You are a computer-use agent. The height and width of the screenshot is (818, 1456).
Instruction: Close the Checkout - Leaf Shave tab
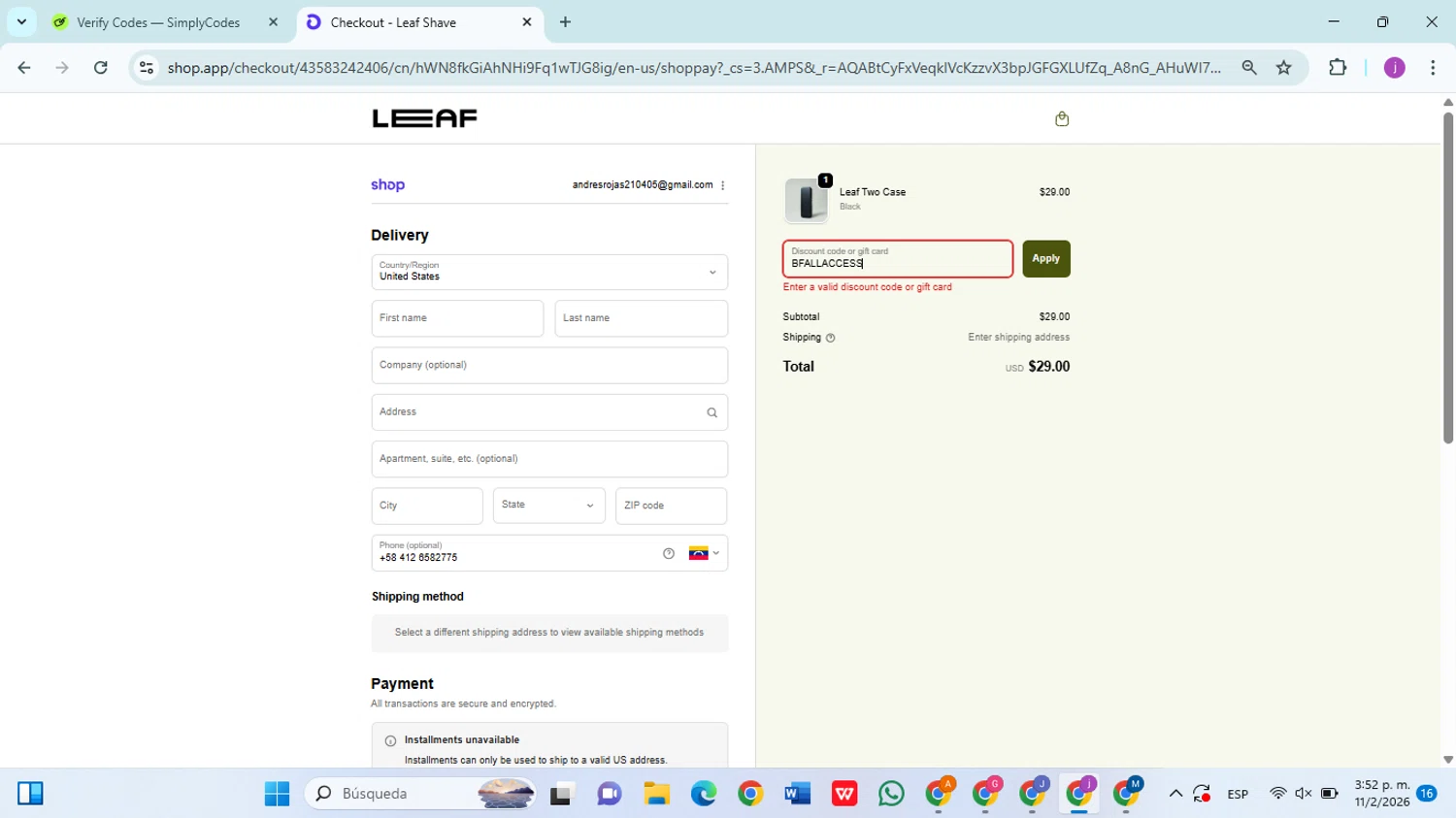pyautogui.click(x=527, y=21)
